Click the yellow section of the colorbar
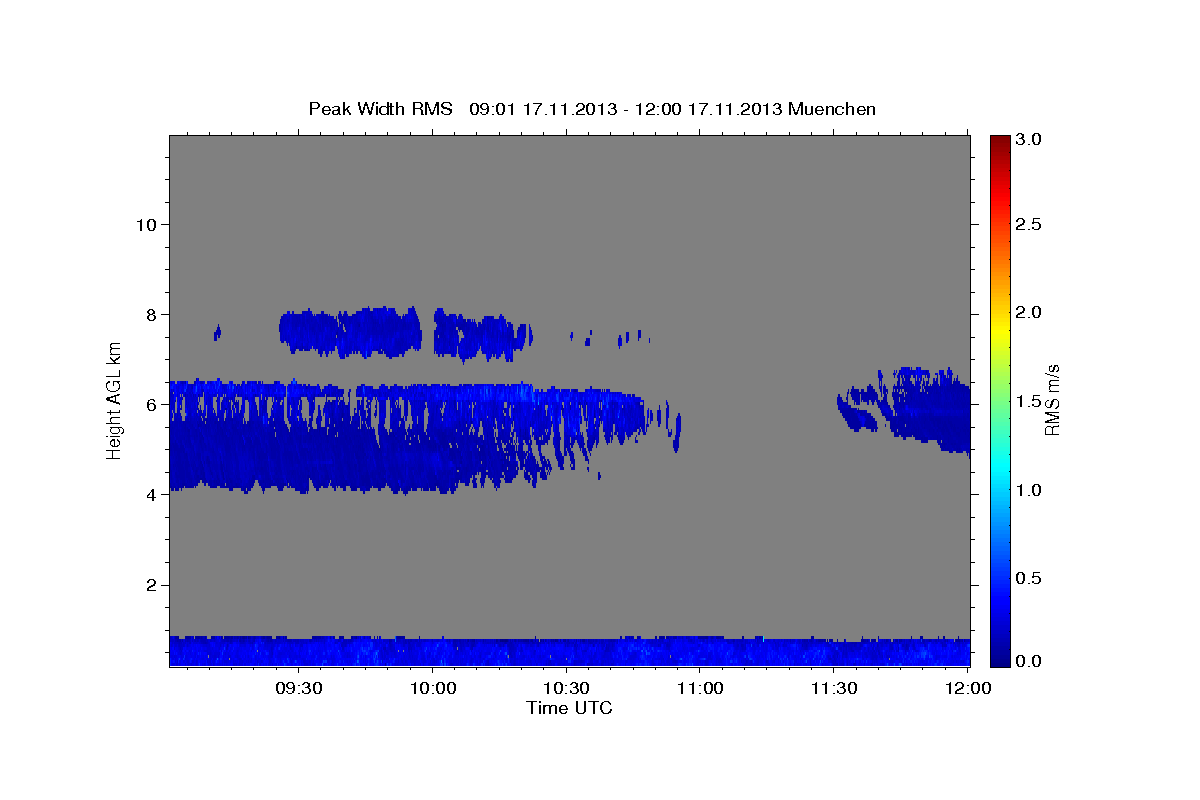 point(1001,330)
